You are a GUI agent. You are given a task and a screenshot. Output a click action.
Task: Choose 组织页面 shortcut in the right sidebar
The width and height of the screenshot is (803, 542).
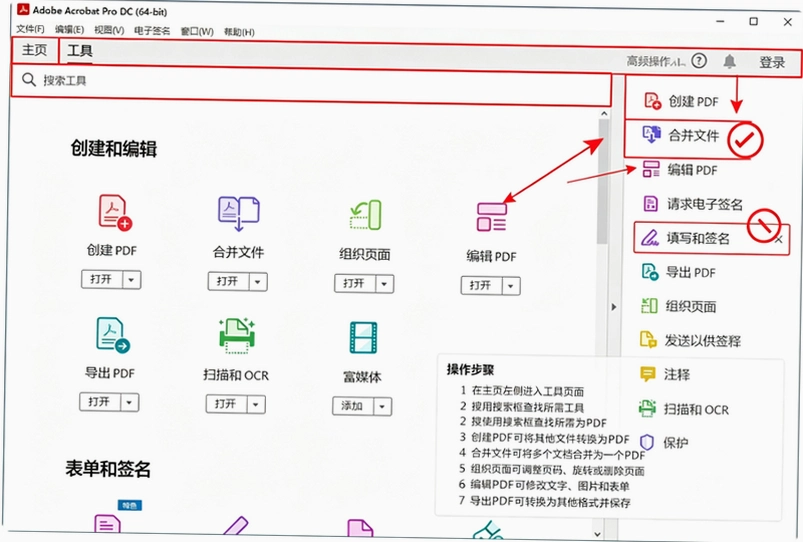(x=679, y=306)
